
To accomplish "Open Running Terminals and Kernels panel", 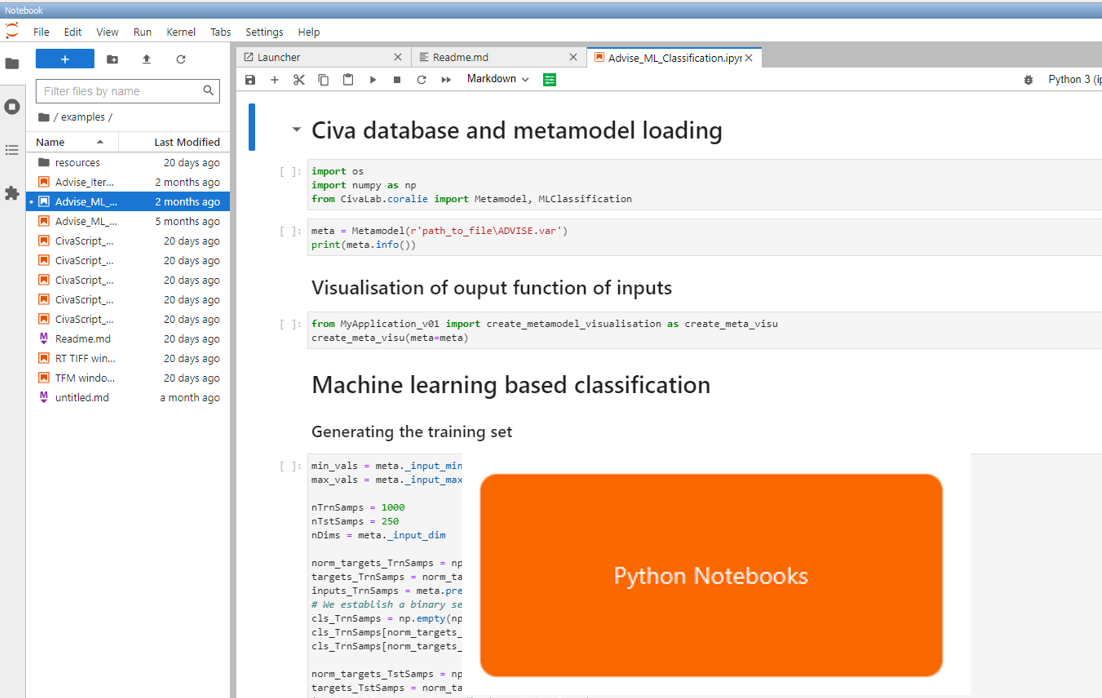I will point(12,107).
